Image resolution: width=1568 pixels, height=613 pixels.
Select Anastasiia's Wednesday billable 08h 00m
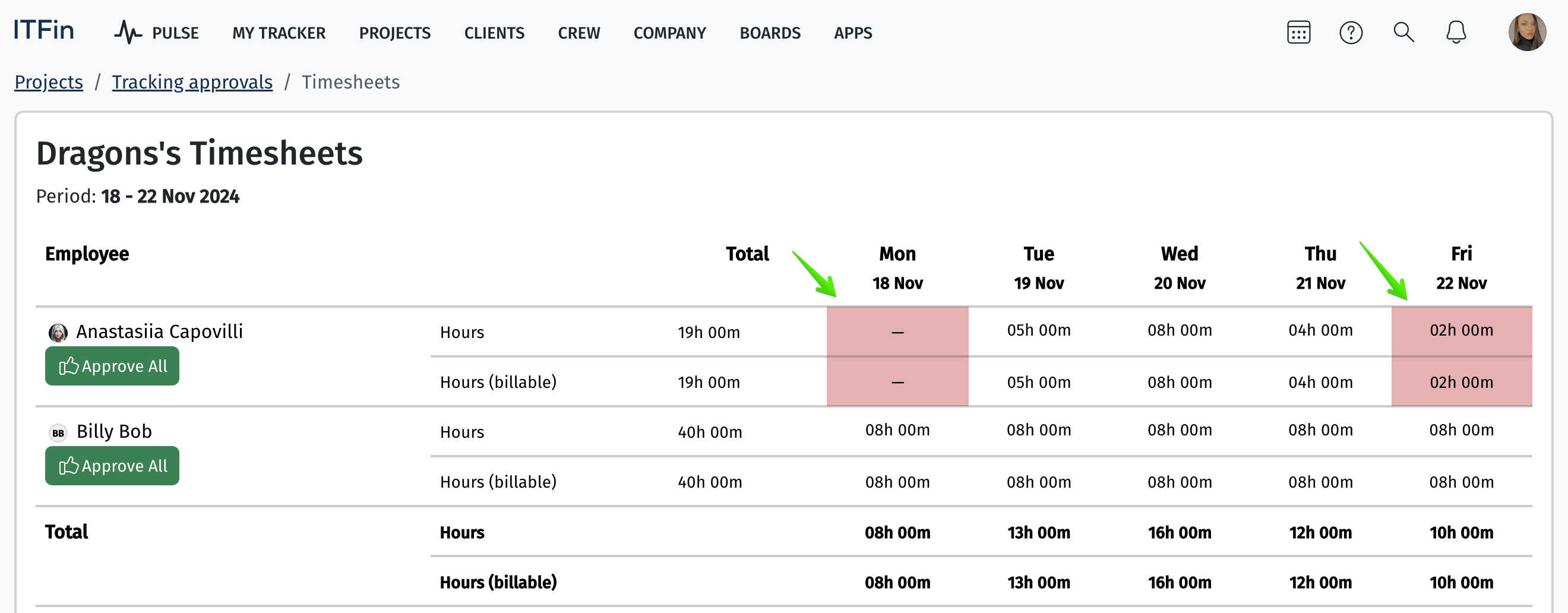[1180, 383]
